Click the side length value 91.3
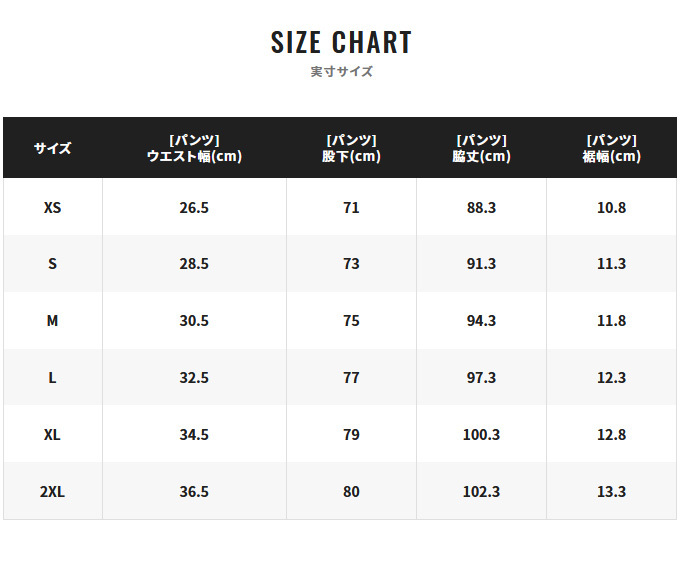680x565 pixels. 481,264
